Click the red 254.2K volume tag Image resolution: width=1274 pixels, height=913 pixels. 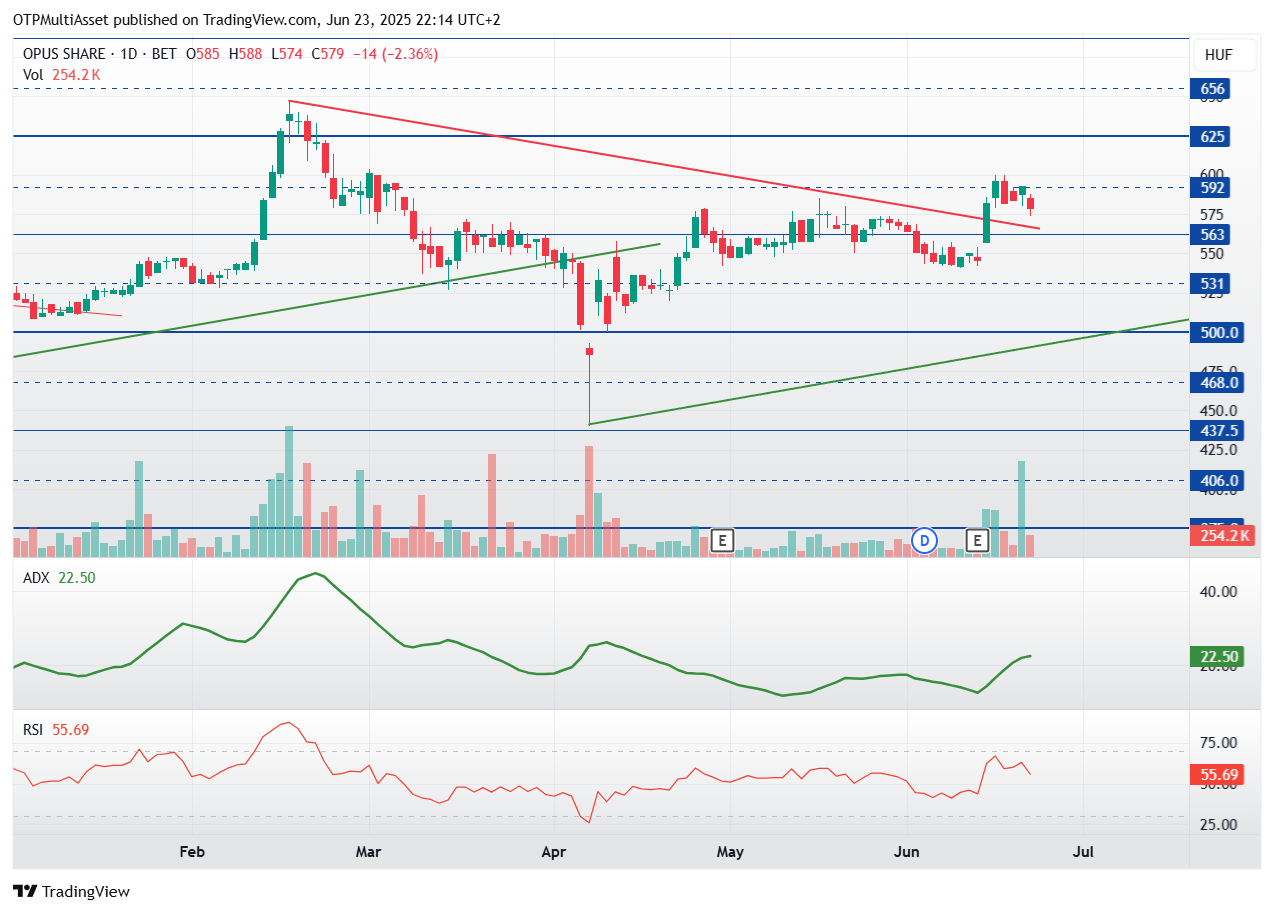[1222, 536]
